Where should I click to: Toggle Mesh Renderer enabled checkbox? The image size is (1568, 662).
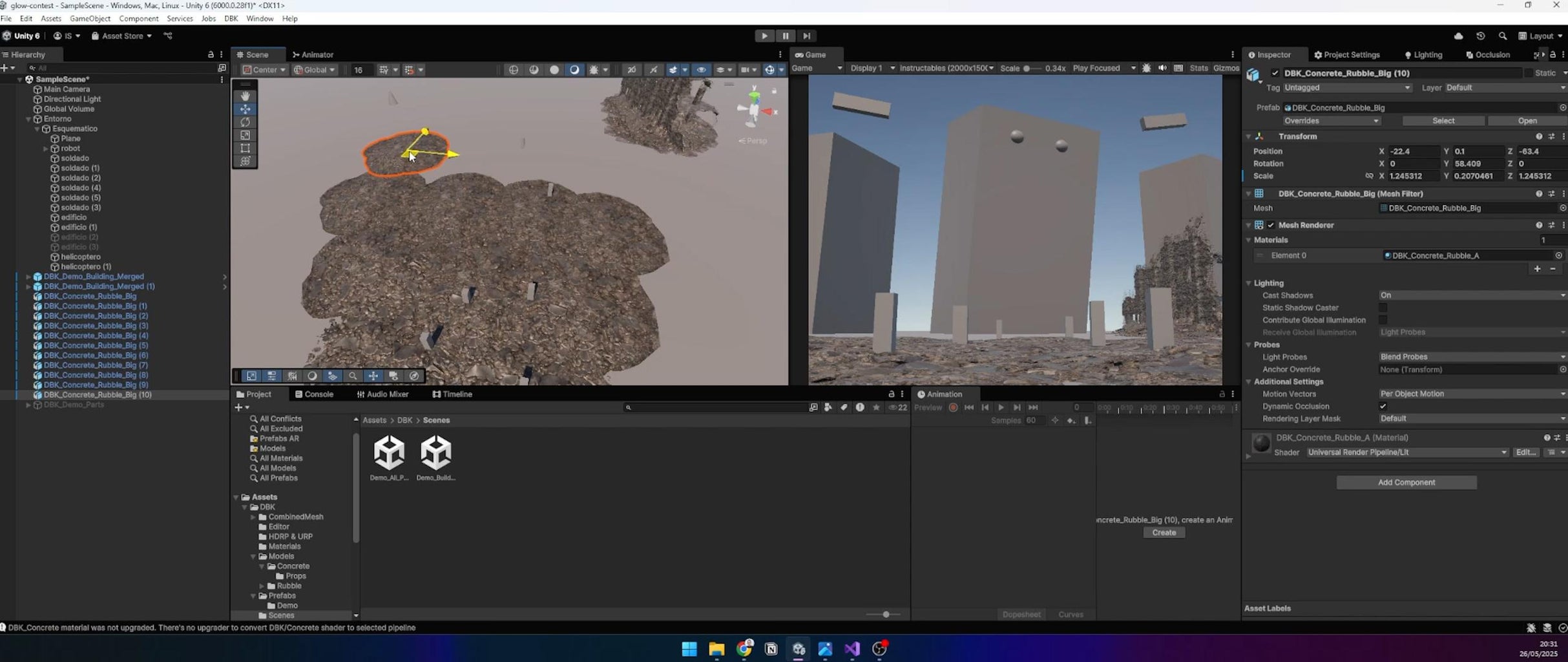click(1271, 225)
